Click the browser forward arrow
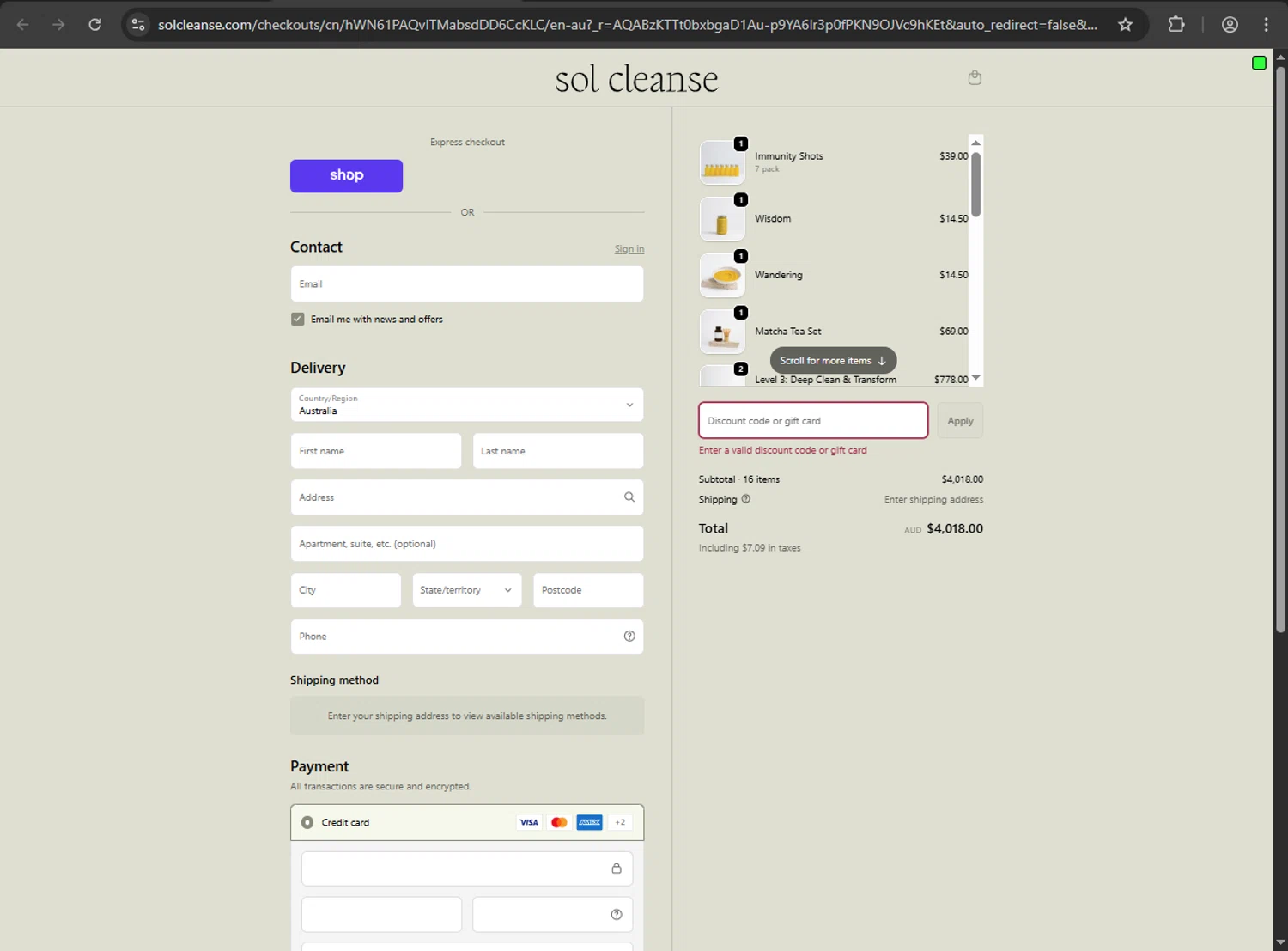The width and height of the screenshot is (1288, 951). tap(58, 25)
